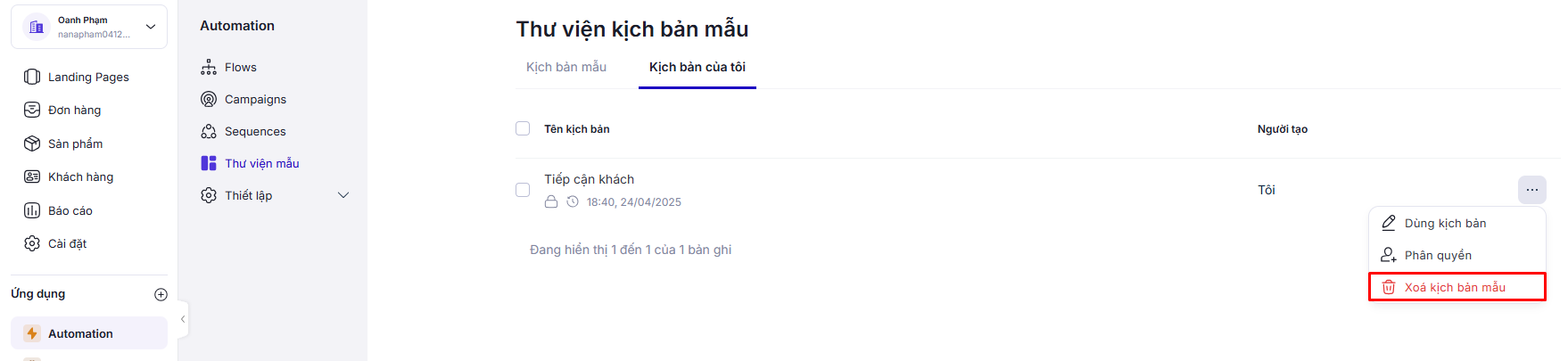Image resolution: width=1568 pixels, height=361 pixels.
Task: Choose Dùng kịch bản from context menu
Action: pos(1445,224)
